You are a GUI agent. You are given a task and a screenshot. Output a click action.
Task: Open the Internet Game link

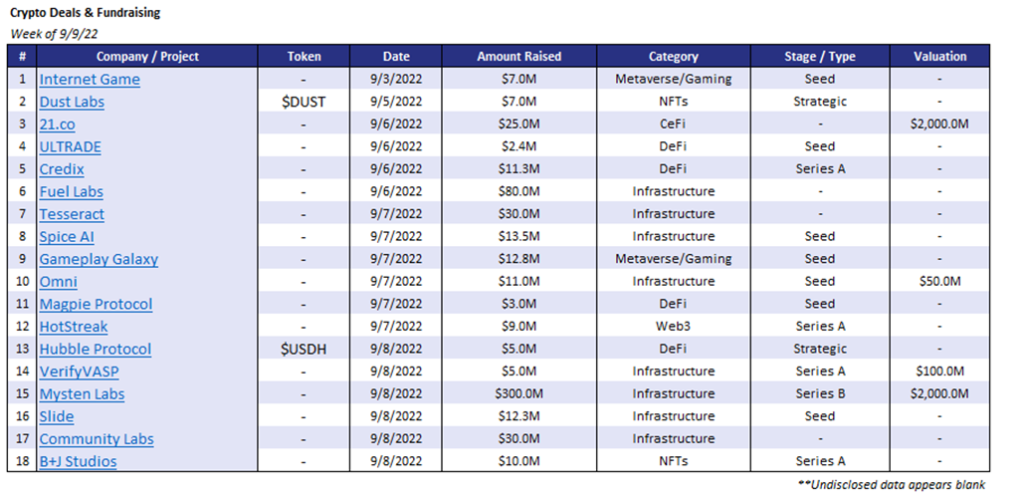(89, 80)
